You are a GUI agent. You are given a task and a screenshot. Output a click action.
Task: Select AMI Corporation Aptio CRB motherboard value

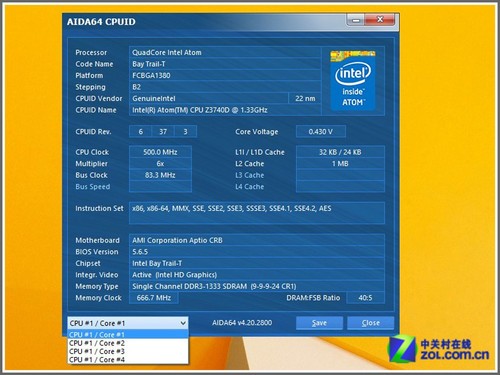257,240
